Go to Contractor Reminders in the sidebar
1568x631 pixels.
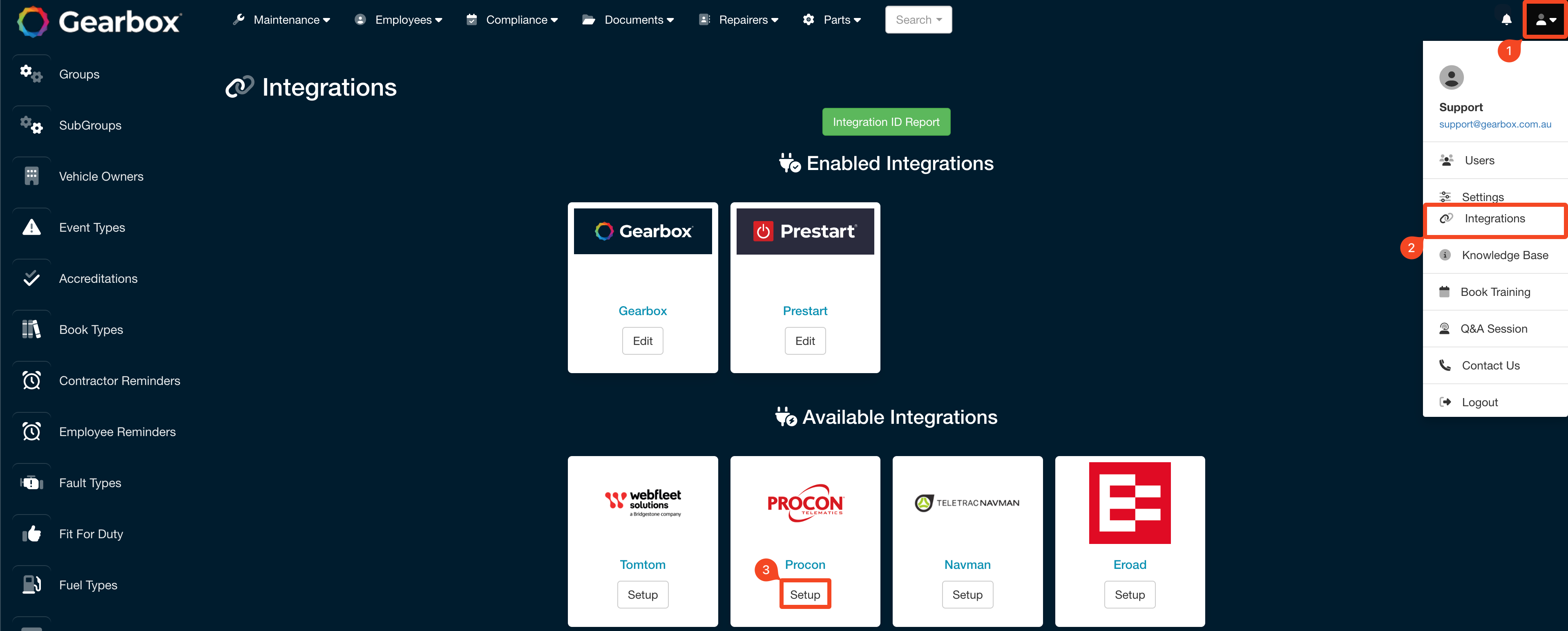[x=119, y=380]
